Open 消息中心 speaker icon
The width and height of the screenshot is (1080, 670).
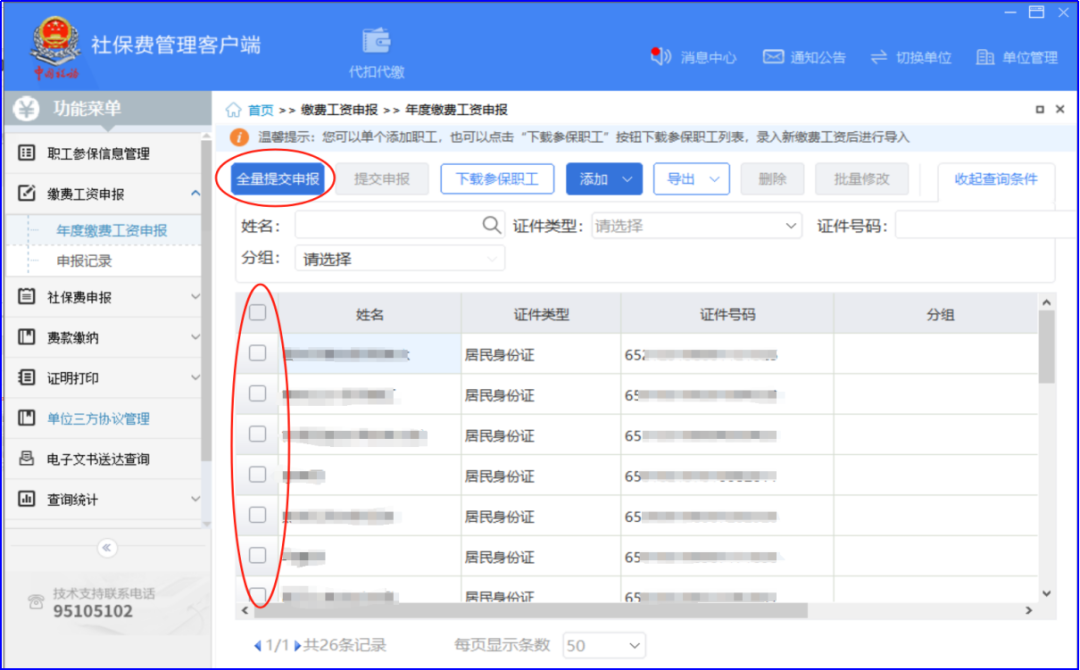click(661, 56)
